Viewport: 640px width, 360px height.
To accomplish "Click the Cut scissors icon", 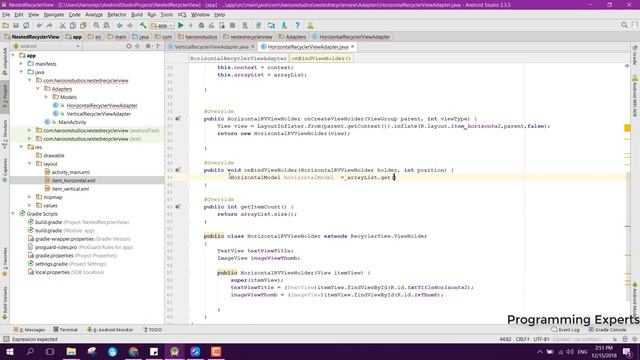I will coord(62,25).
